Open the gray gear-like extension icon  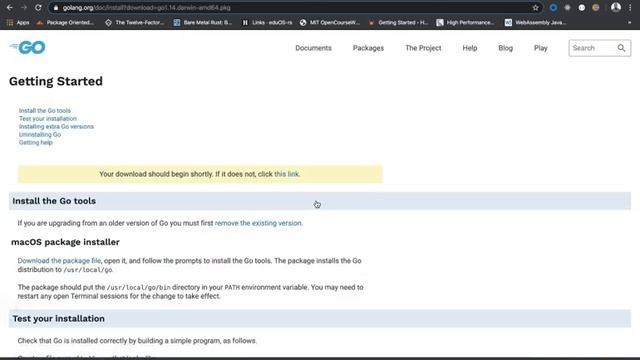567,8
